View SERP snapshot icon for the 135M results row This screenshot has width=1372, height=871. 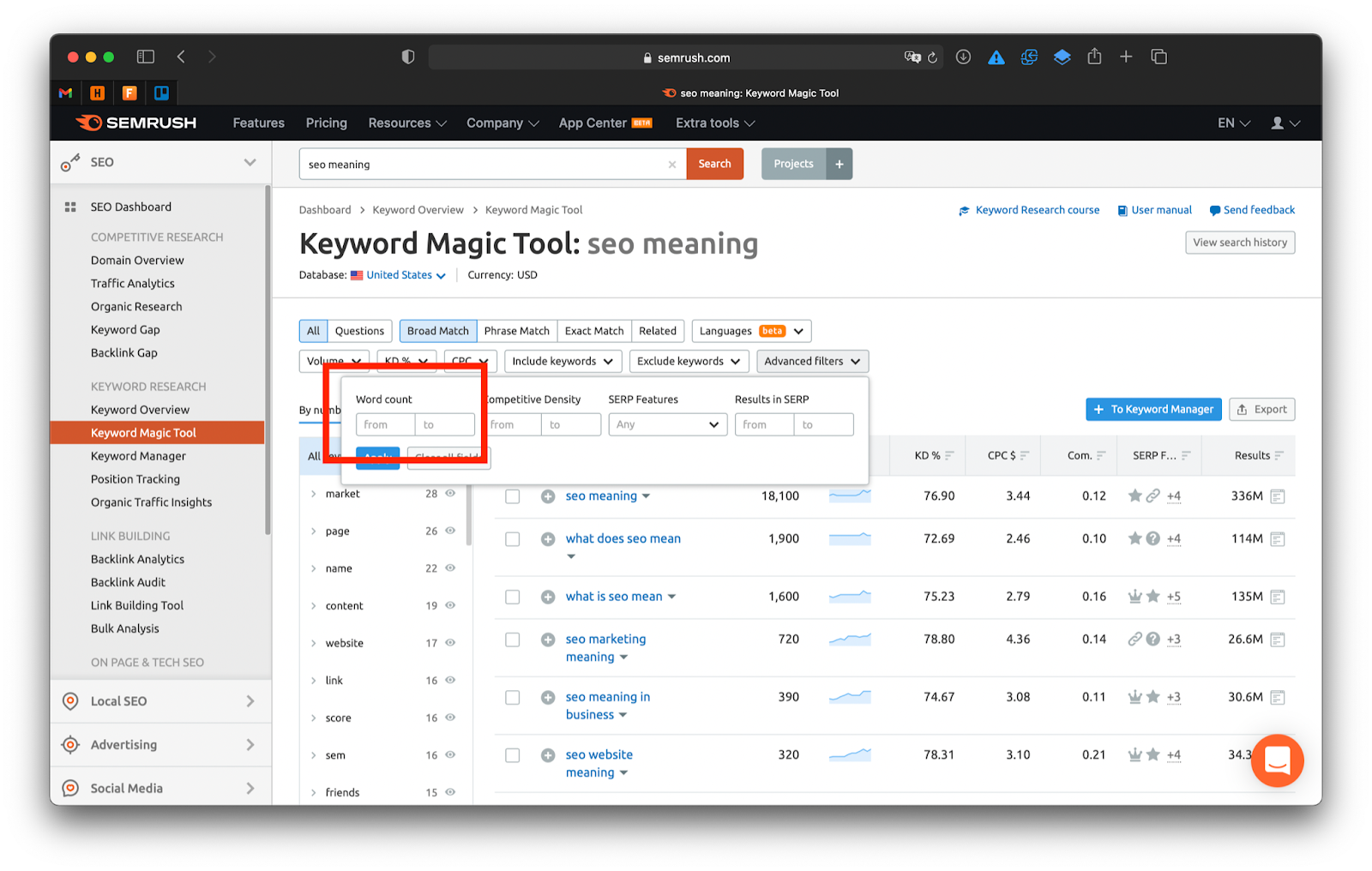(x=1278, y=597)
